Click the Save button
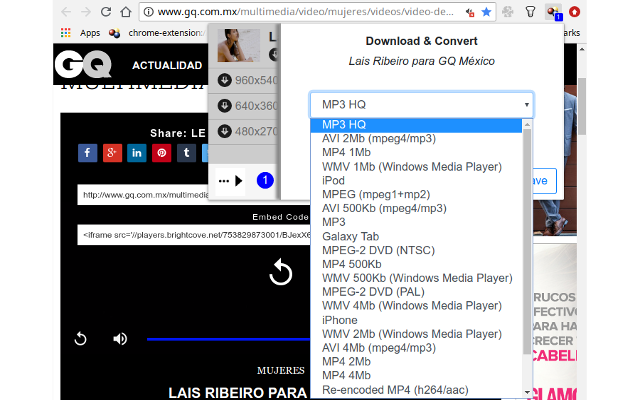The width and height of the screenshot is (640, 400). coord(544,181)
